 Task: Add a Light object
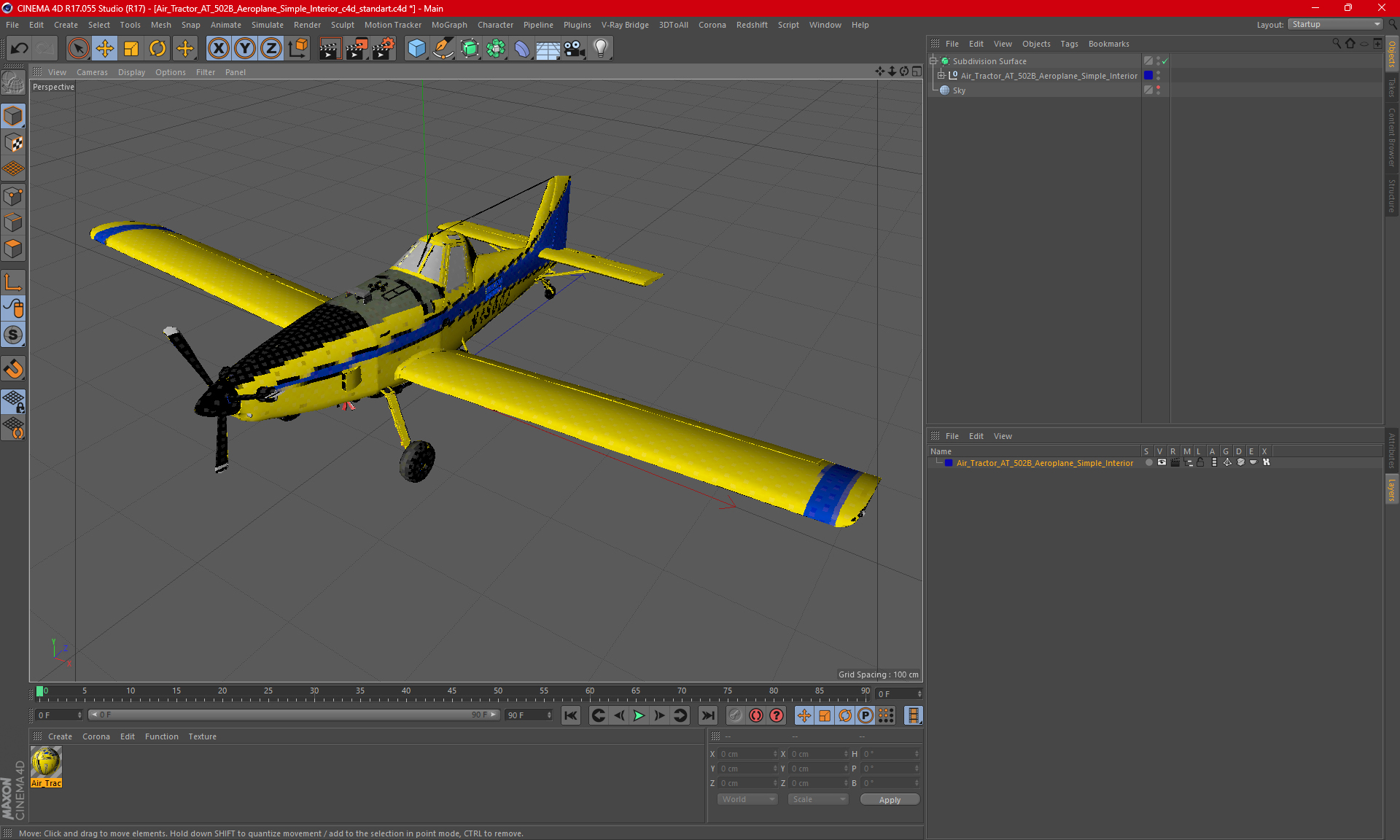[x=601, y=49]
